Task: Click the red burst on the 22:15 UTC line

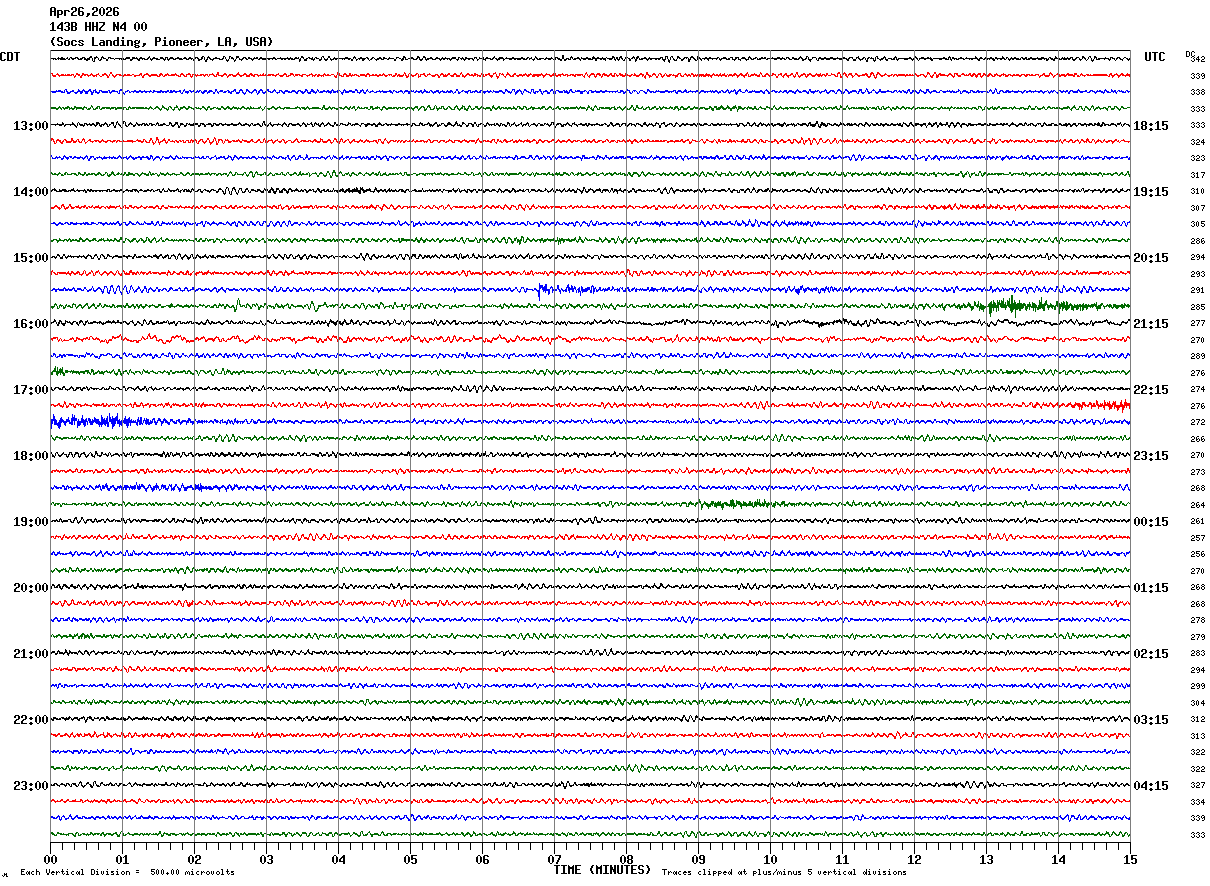Action: [1105, 405]
